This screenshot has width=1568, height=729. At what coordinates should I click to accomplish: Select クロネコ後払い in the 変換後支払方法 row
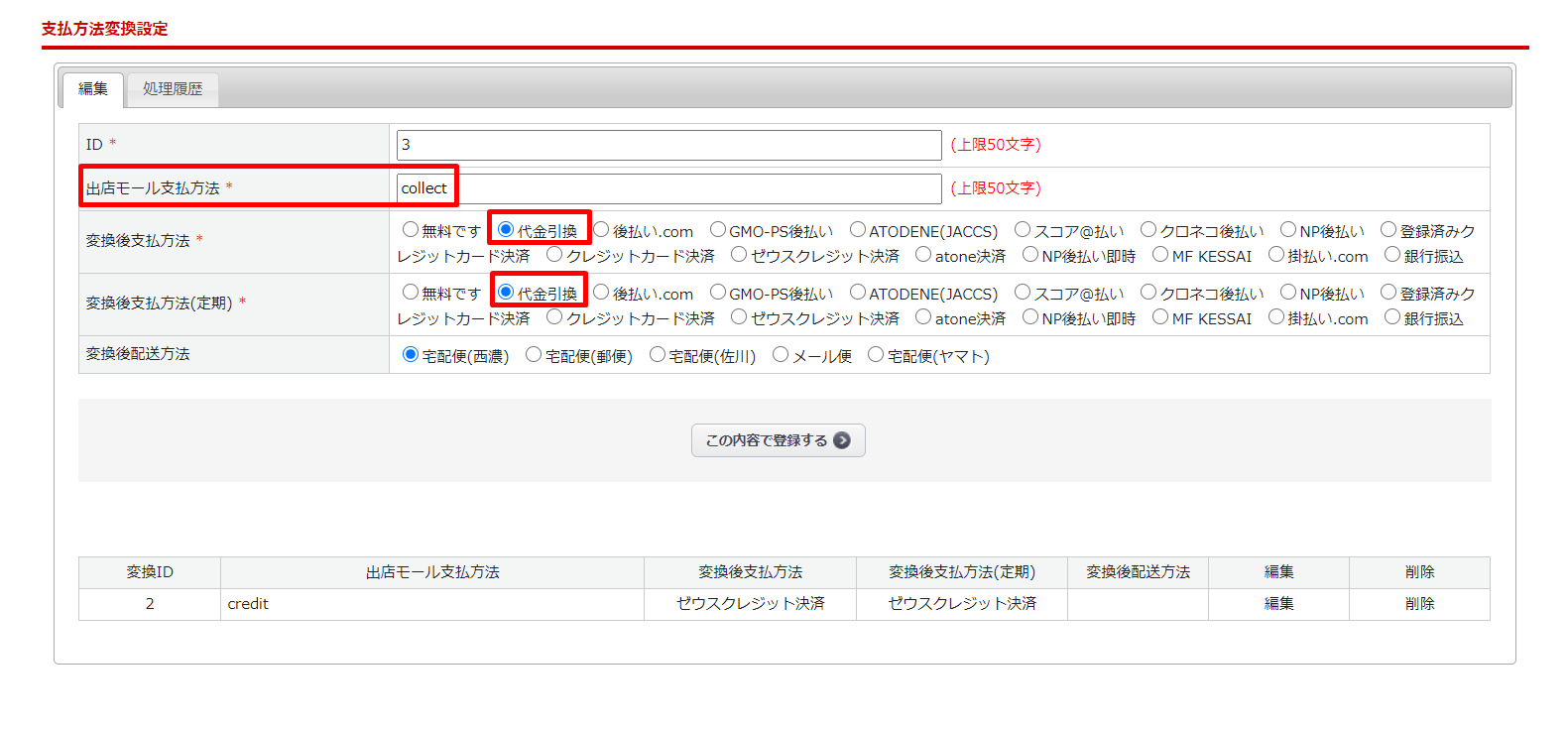click(1148, 230)
